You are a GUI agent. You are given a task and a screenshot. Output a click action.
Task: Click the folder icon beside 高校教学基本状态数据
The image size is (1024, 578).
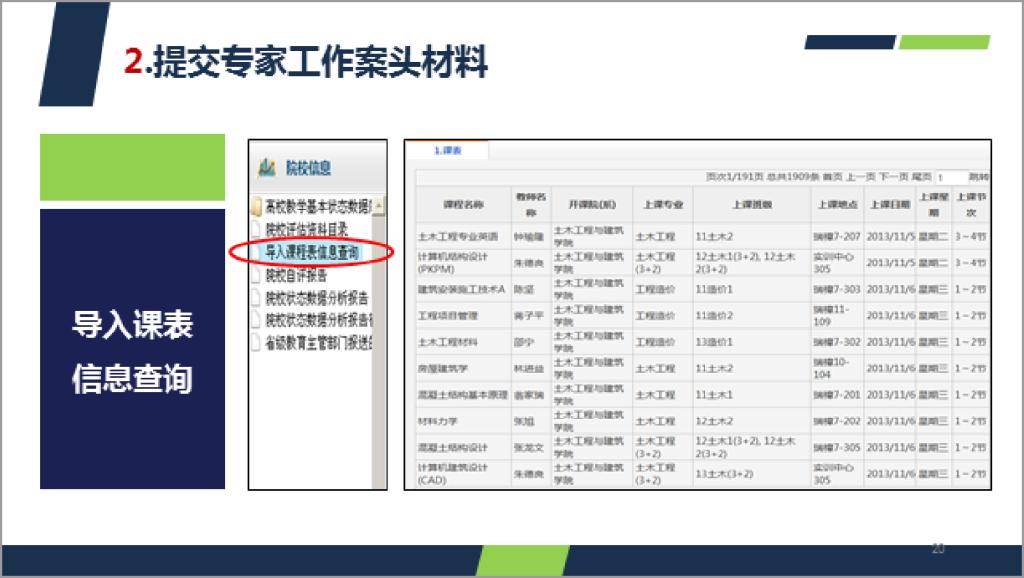click(x=257, y=208)
